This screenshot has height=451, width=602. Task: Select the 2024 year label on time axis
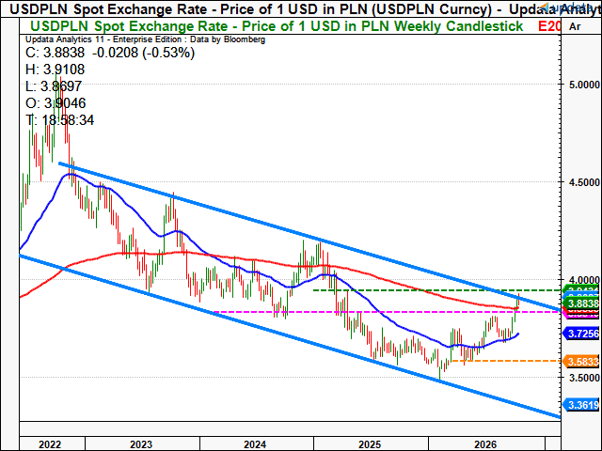point(255,444)
